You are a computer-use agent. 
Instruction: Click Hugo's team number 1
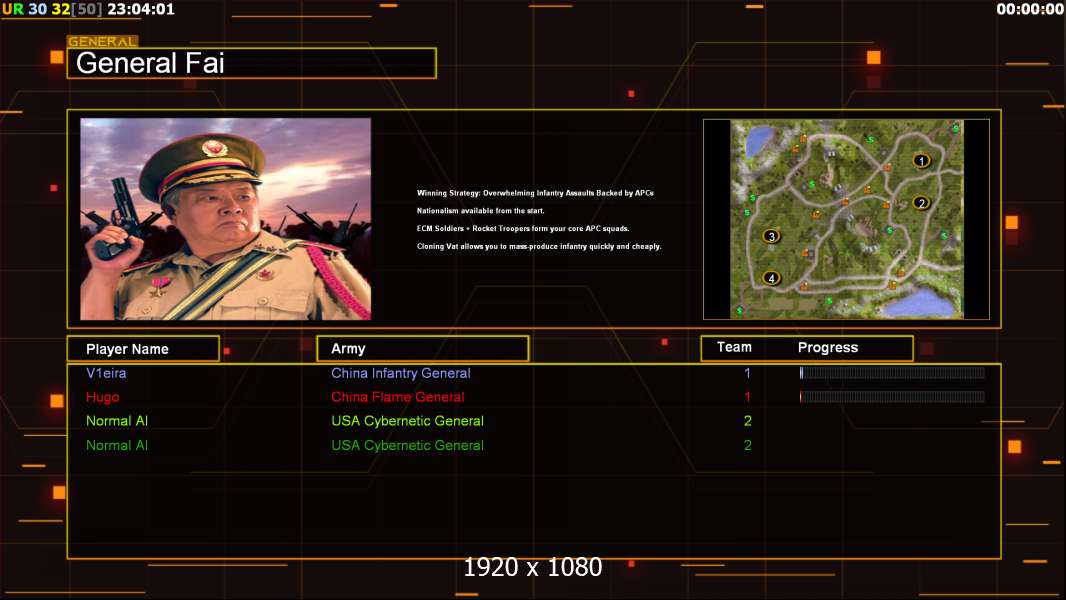(x=747, y=397)
